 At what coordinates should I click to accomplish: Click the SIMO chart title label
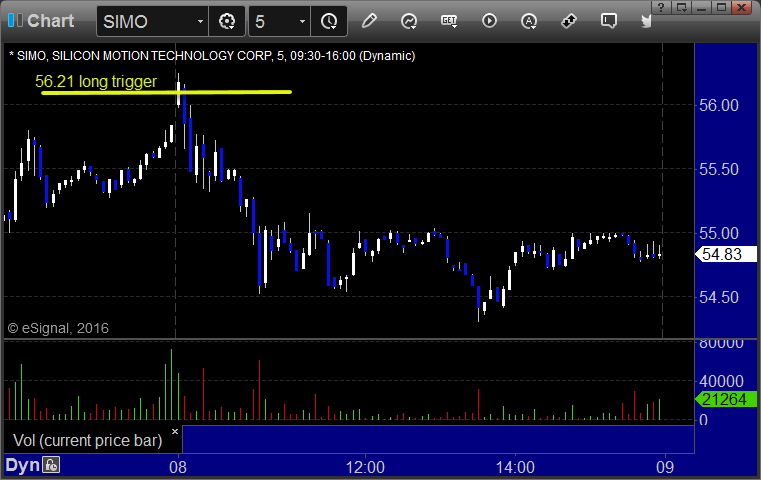212,56
